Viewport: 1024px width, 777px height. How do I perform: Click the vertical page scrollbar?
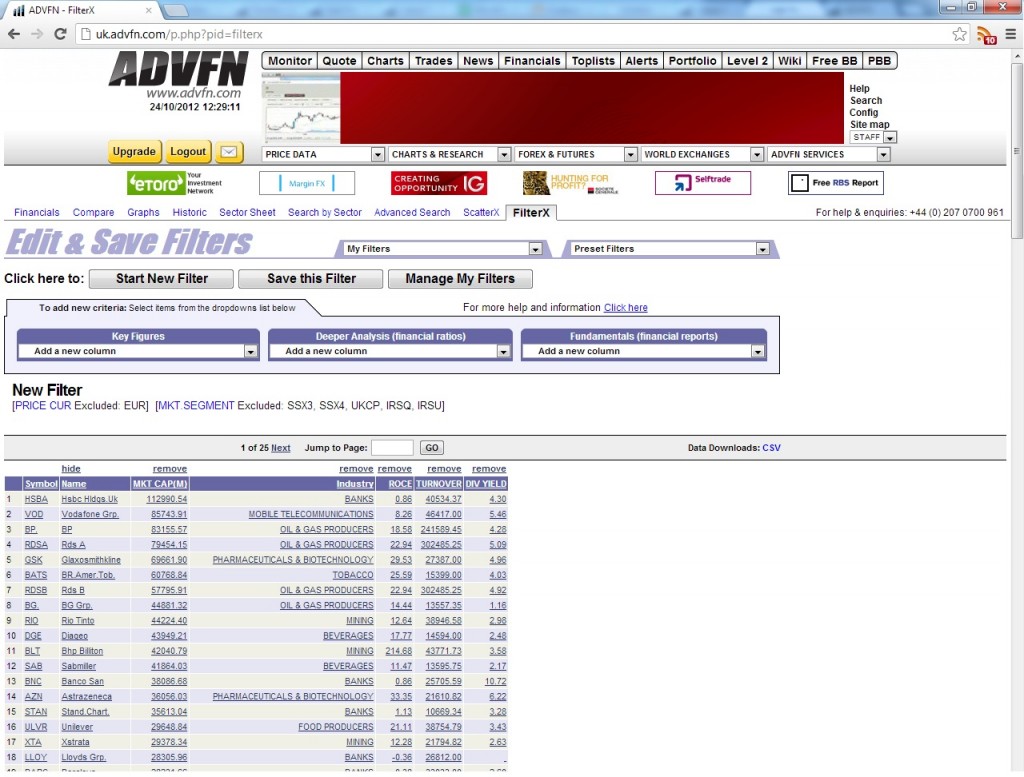(1017, 150)
